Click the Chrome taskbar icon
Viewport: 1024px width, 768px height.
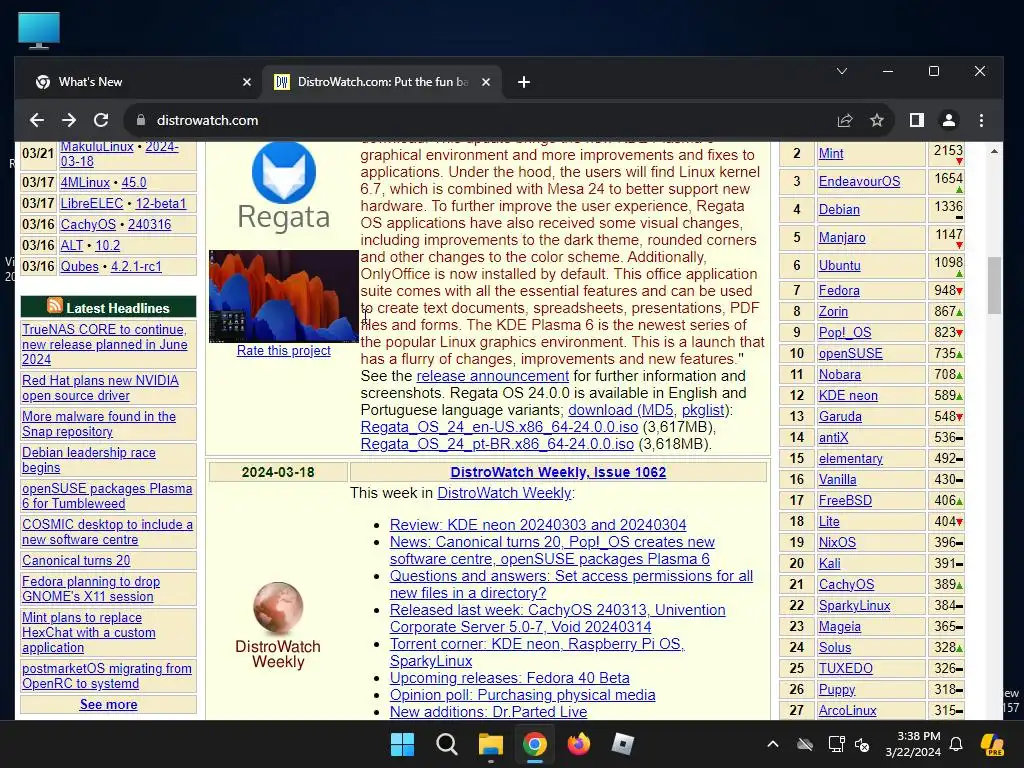tap(534, 744)
